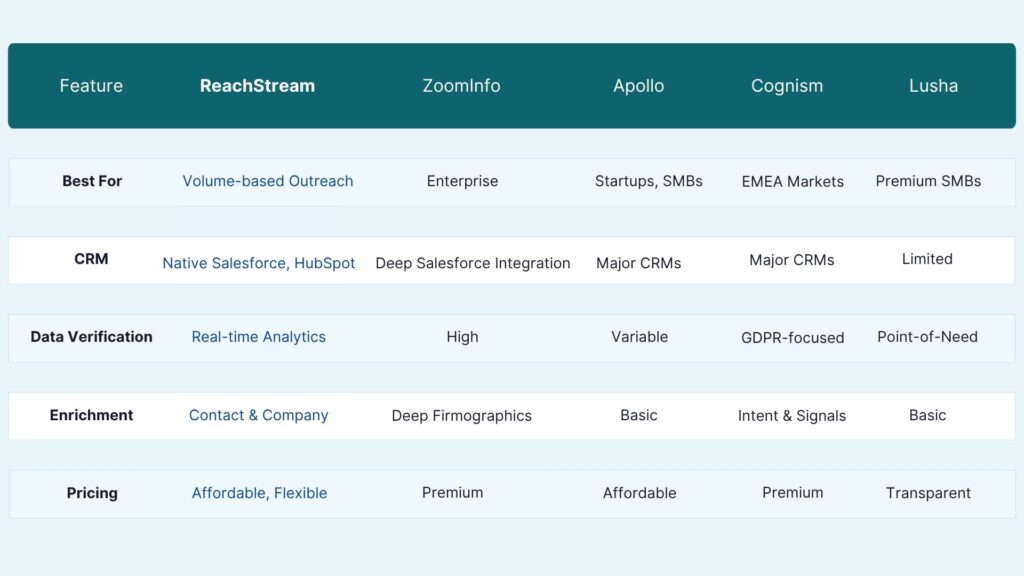Click the "Deep Firmographics" cell
This screenshot has height=576, width=1024.
click(x=462, y=415)
